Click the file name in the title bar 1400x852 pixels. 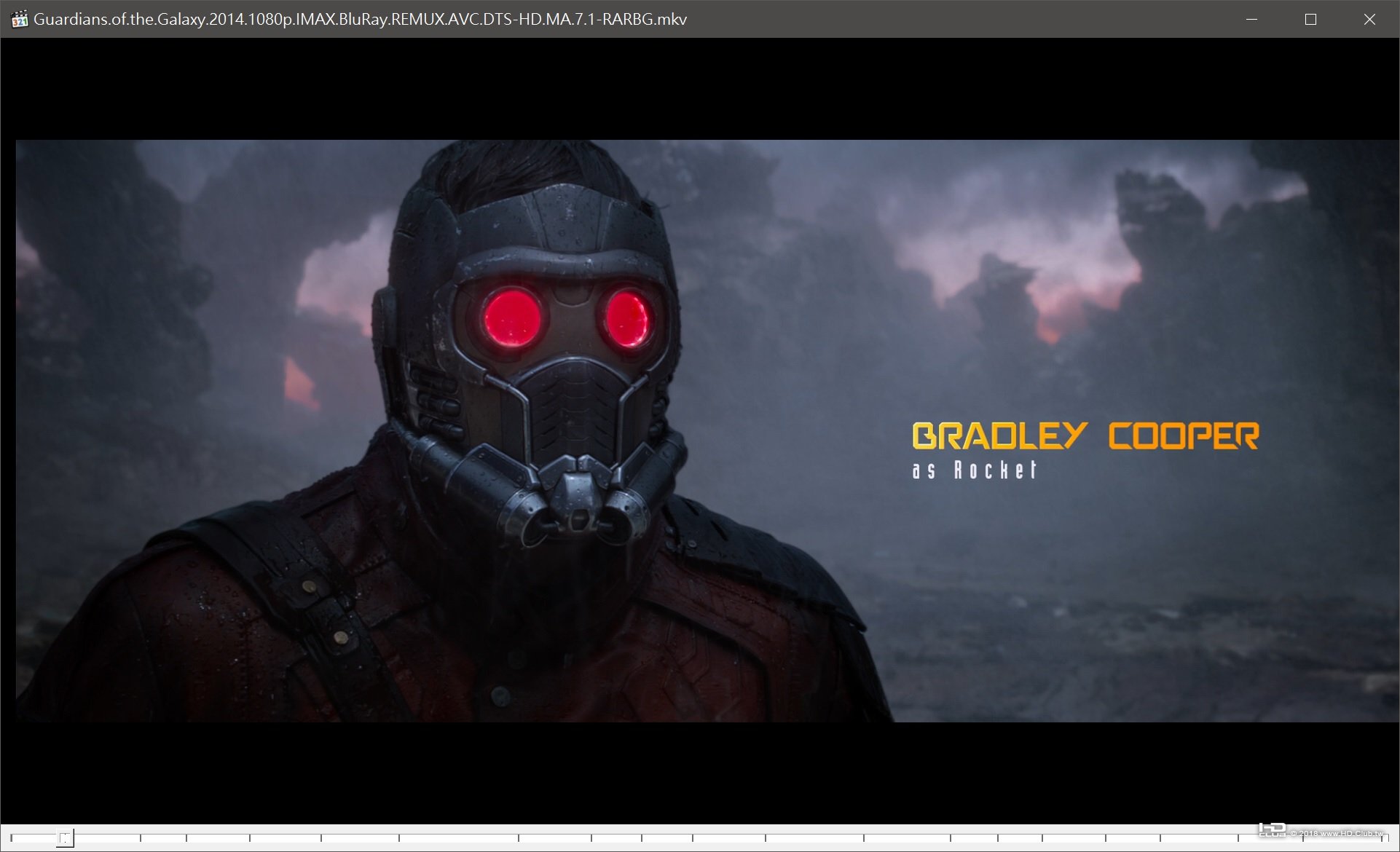(x=360, y=19)
